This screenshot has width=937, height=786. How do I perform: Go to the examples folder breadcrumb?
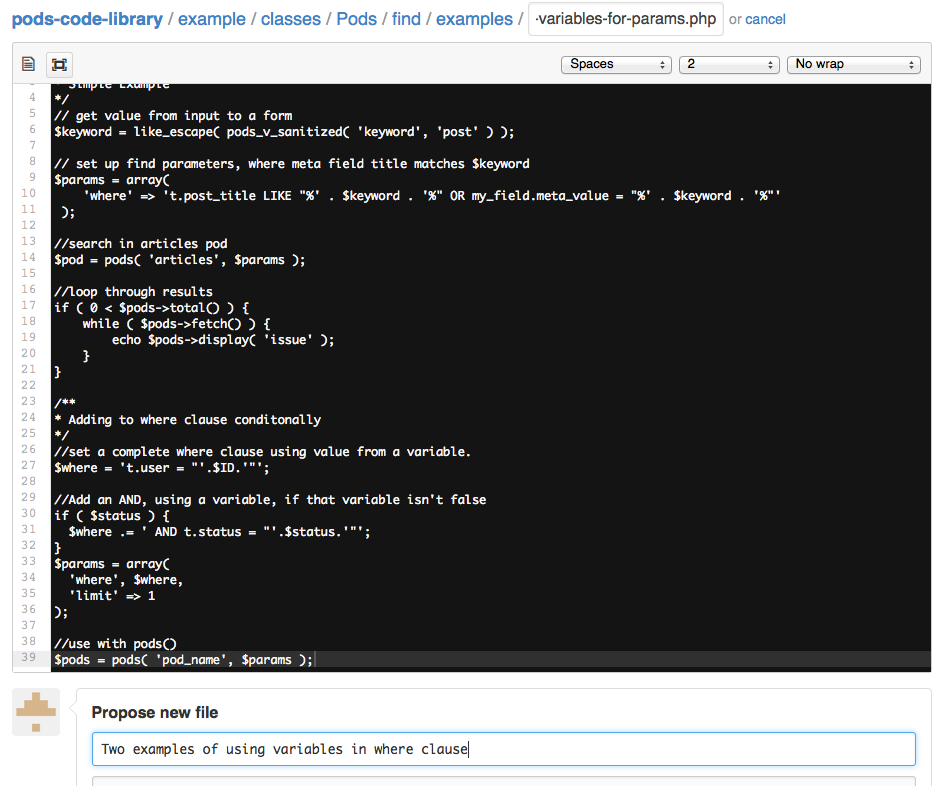pyautogui.click(x=474, y=19)
